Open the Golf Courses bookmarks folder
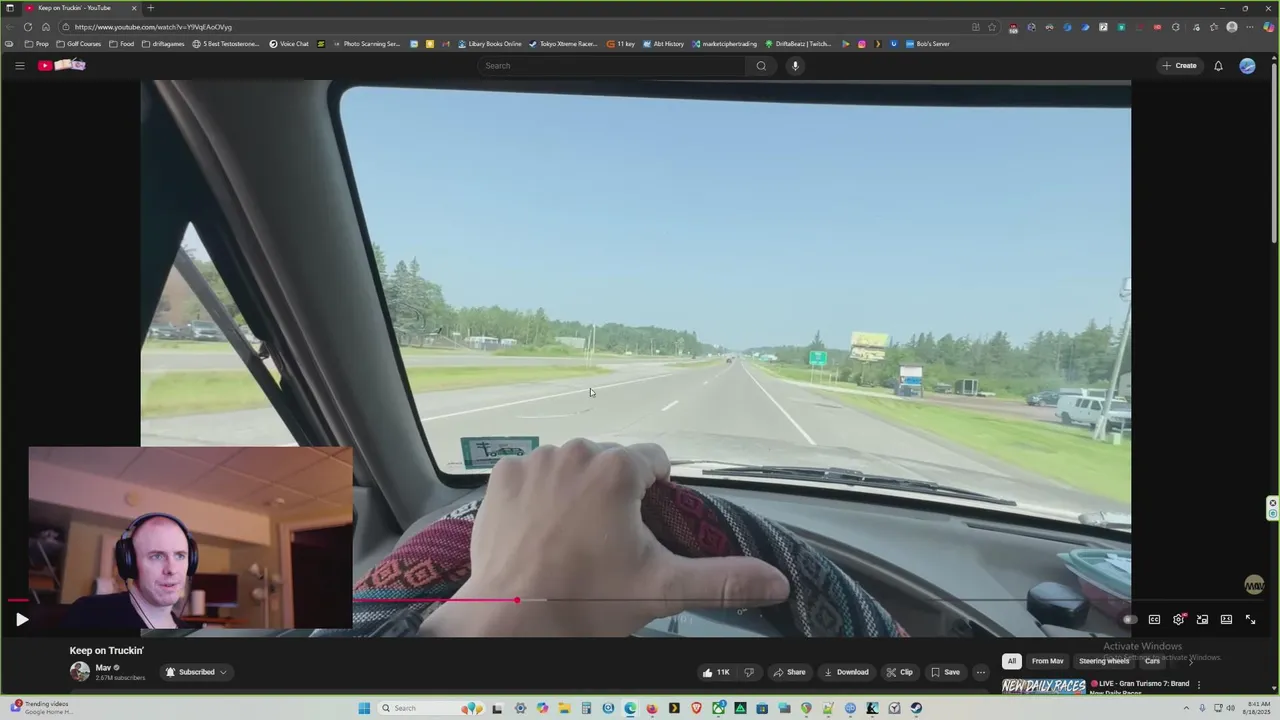 pos(79,44)
